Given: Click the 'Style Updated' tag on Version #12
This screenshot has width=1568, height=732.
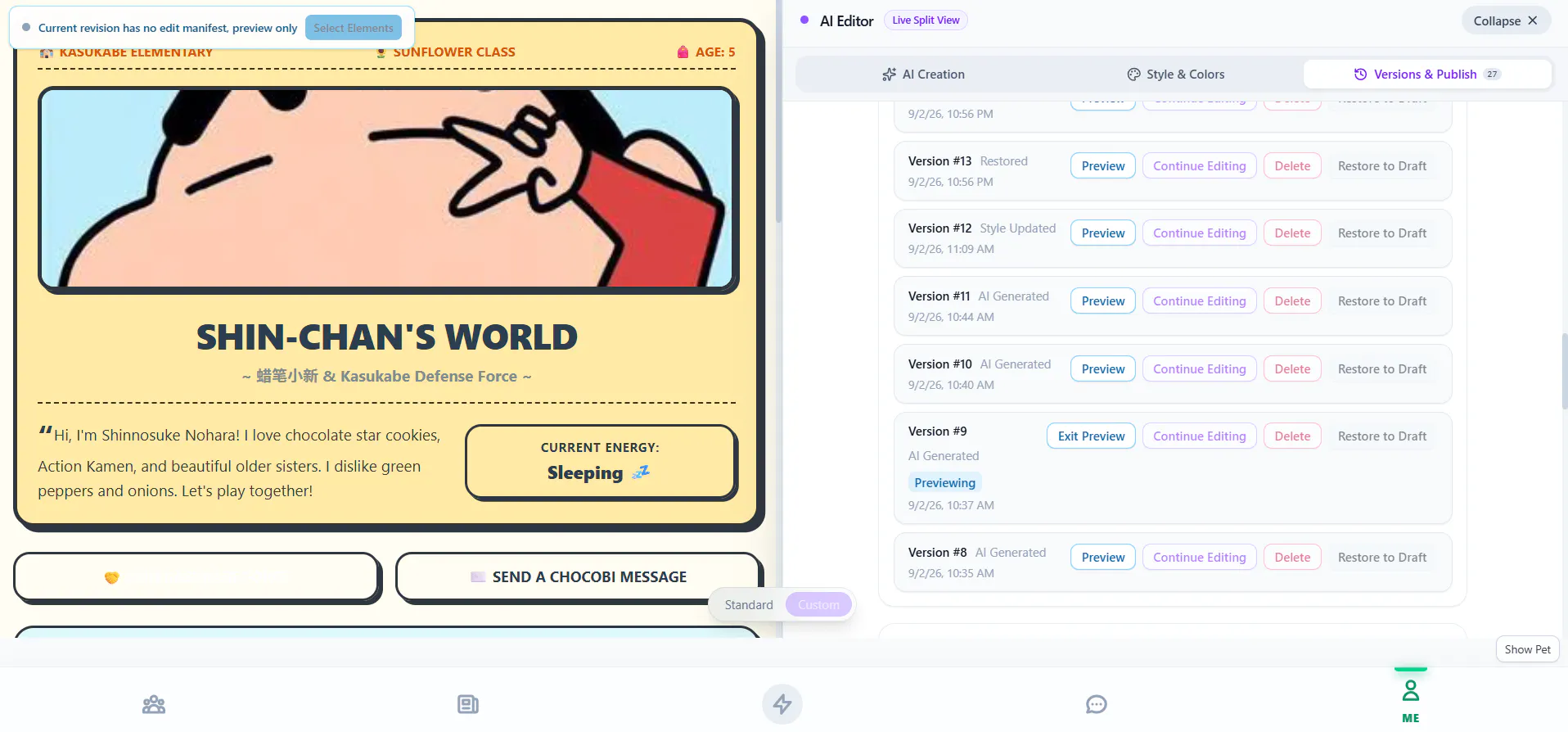Looking at the screenshot, I should click(1017, 228).
